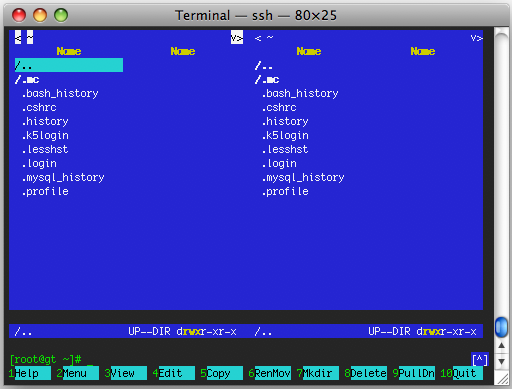Click the scrollbar down arrow
Screen dimensions: 512x389
point(501,361)
